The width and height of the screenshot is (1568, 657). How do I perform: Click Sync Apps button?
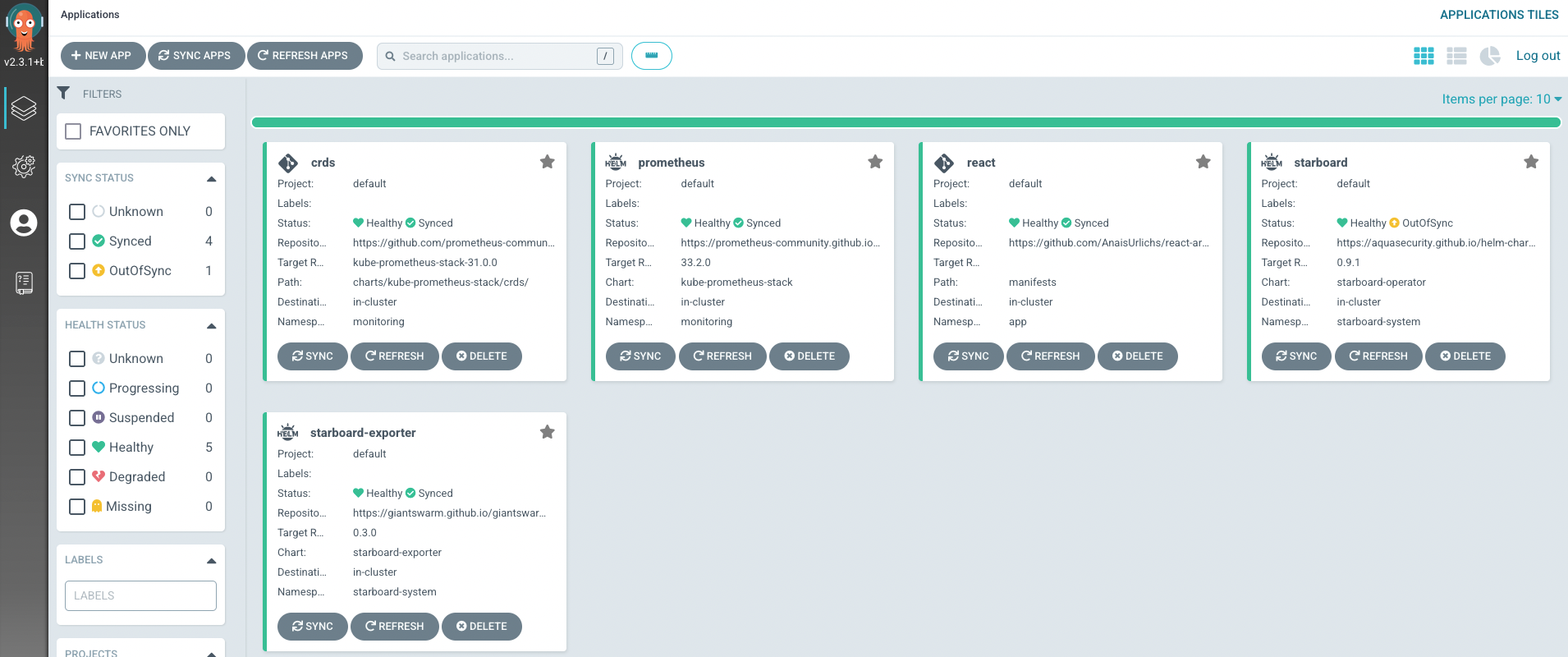[195, 56]
